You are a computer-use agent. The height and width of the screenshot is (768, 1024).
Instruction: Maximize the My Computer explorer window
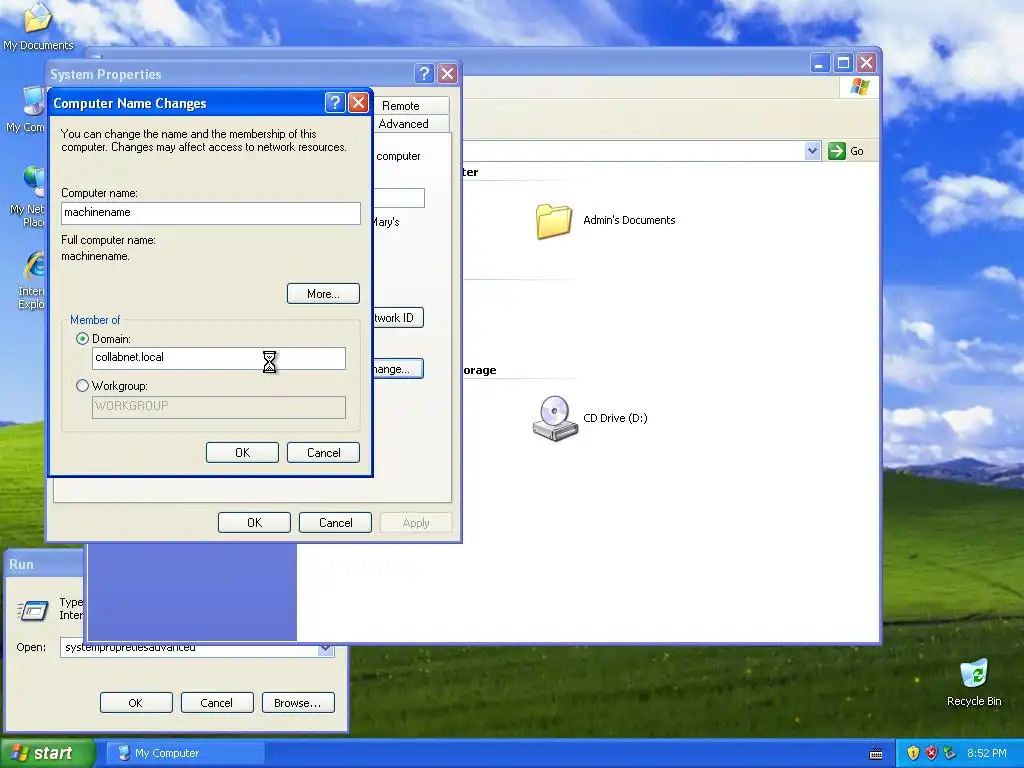(x=843, y=63)
